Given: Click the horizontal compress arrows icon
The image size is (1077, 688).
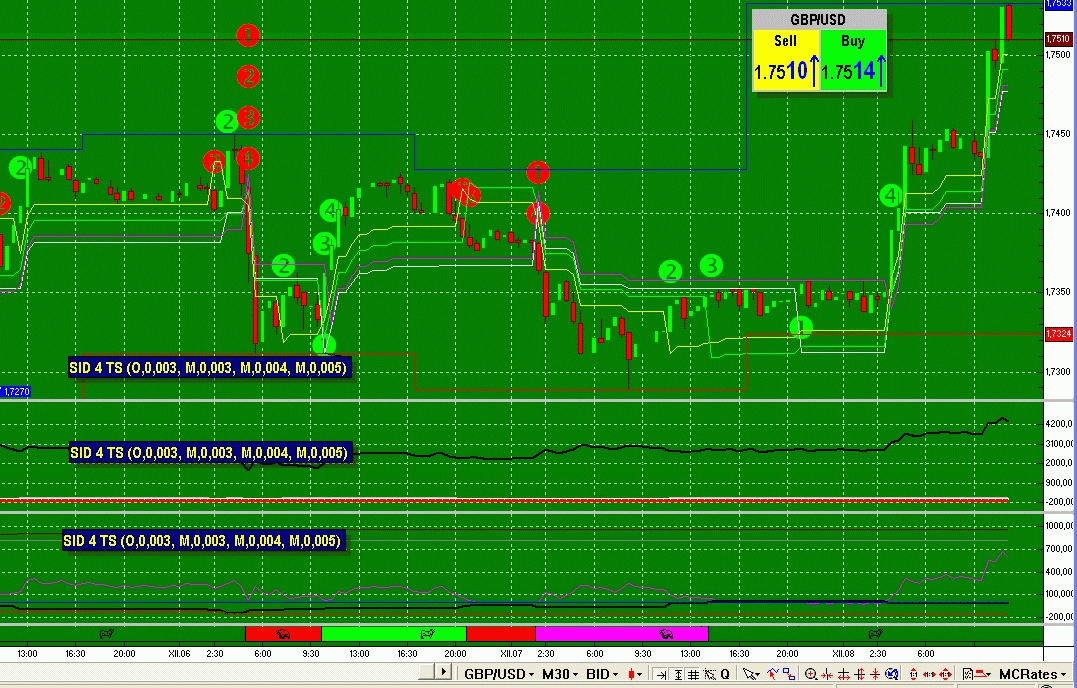Looking at the screenshot, I should (x=826, y=674).
